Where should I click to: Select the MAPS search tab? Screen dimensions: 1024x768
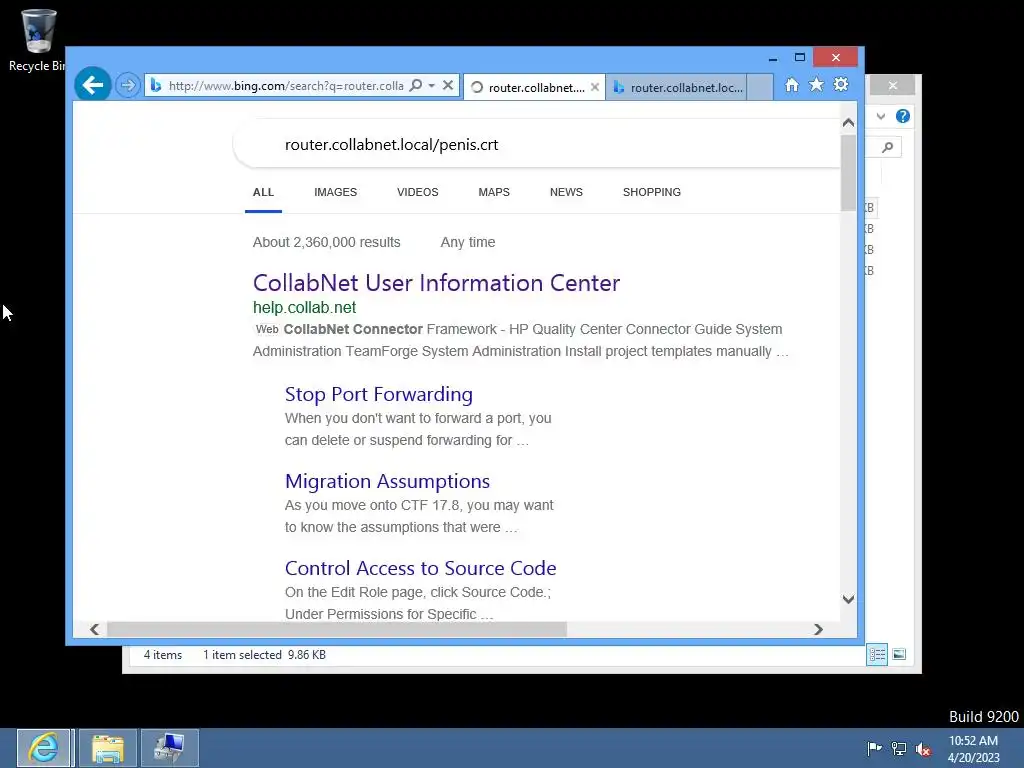tap(494, 192)
